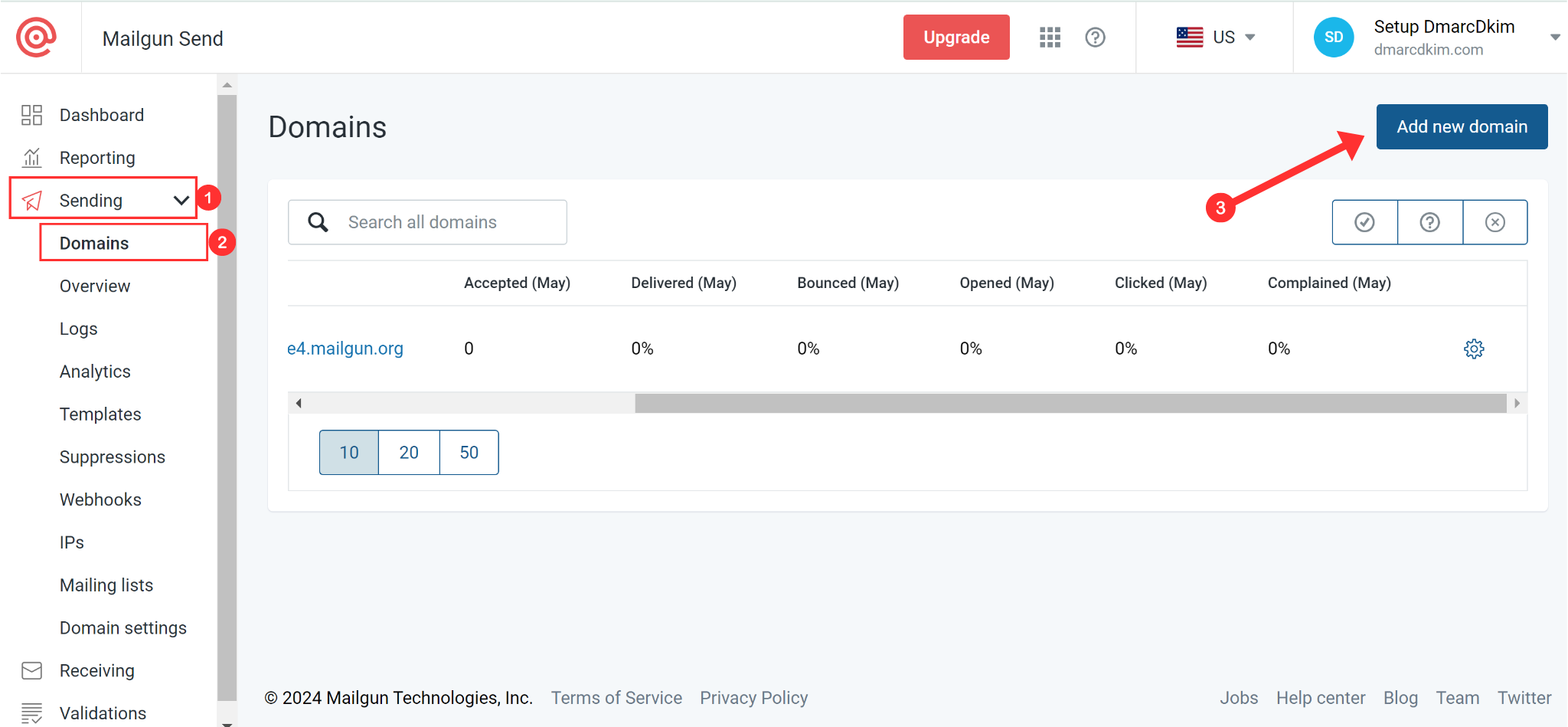
Task: Click the SD avatar circle
Action: click(x=1334, y=37)
